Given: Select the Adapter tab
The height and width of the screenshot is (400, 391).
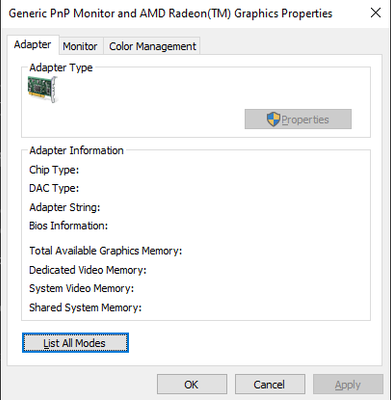Looking at the screenshot, I should click(x=33, y=45).
